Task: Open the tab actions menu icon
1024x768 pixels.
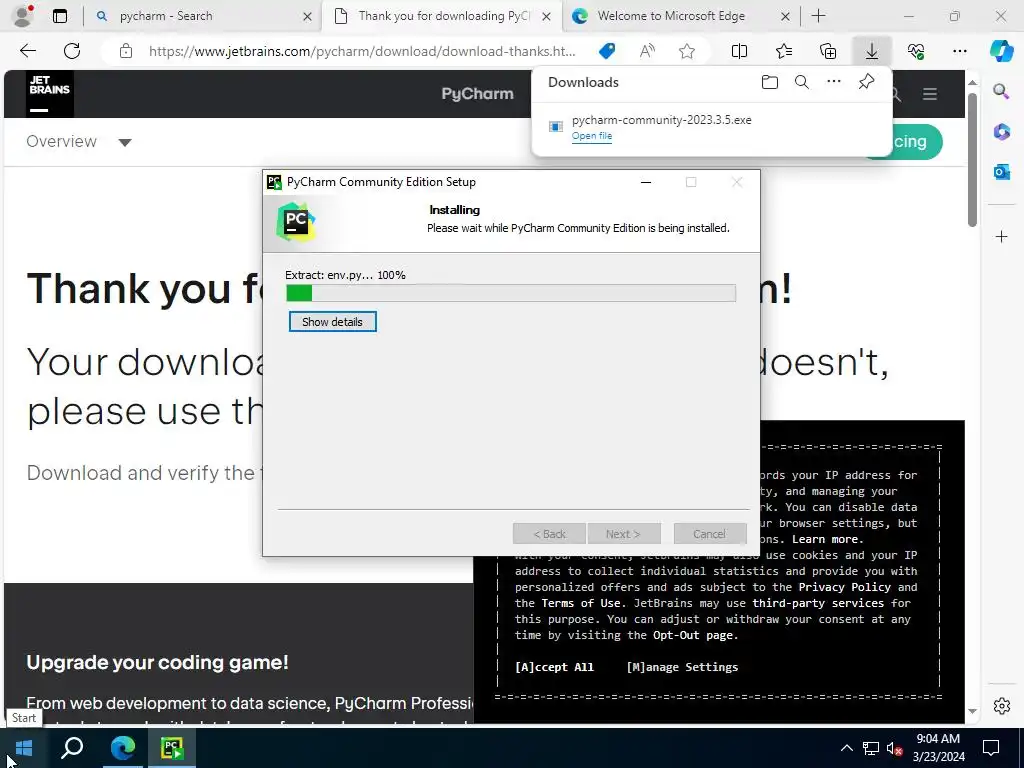Action: (60, 16)
